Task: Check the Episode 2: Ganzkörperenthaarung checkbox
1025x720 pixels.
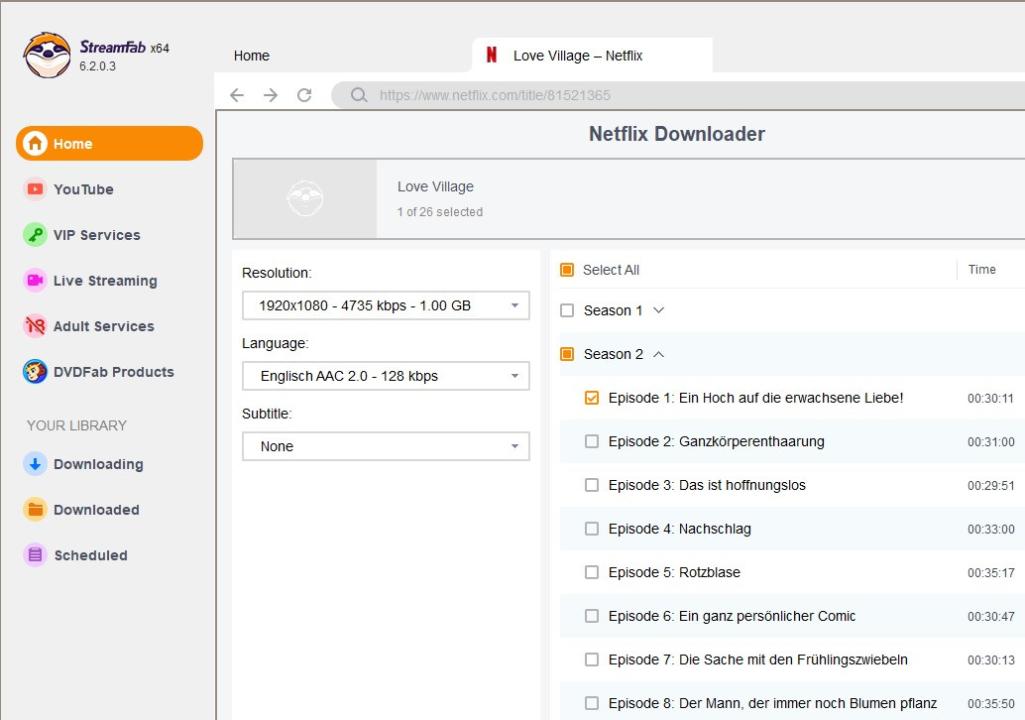Action: (x=592, y=441)
